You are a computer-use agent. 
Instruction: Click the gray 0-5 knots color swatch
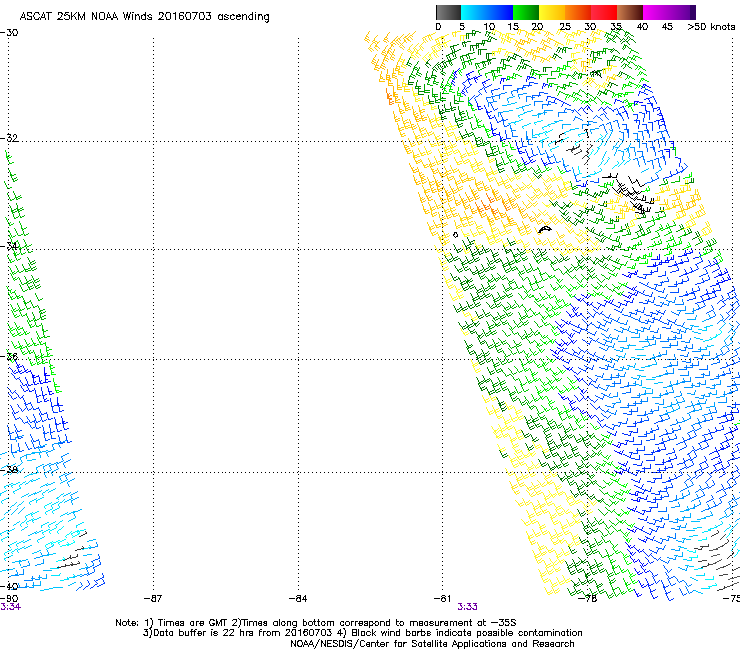pyautogui.click(x=448, y=12)
